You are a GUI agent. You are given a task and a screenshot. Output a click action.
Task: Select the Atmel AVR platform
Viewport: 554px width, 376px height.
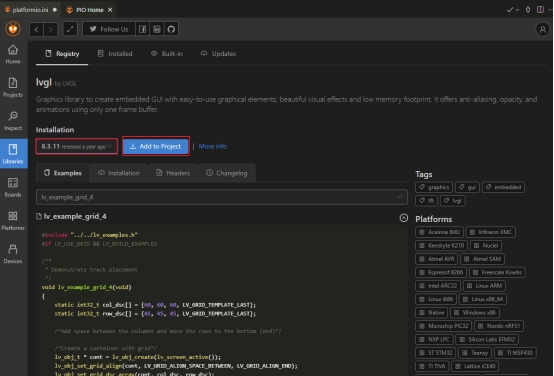(x=437, y=259)
